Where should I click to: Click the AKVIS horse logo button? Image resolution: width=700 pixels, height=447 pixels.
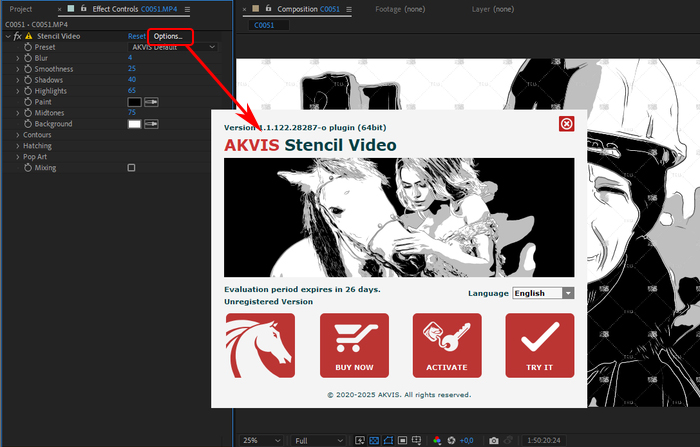click(260, 345)
